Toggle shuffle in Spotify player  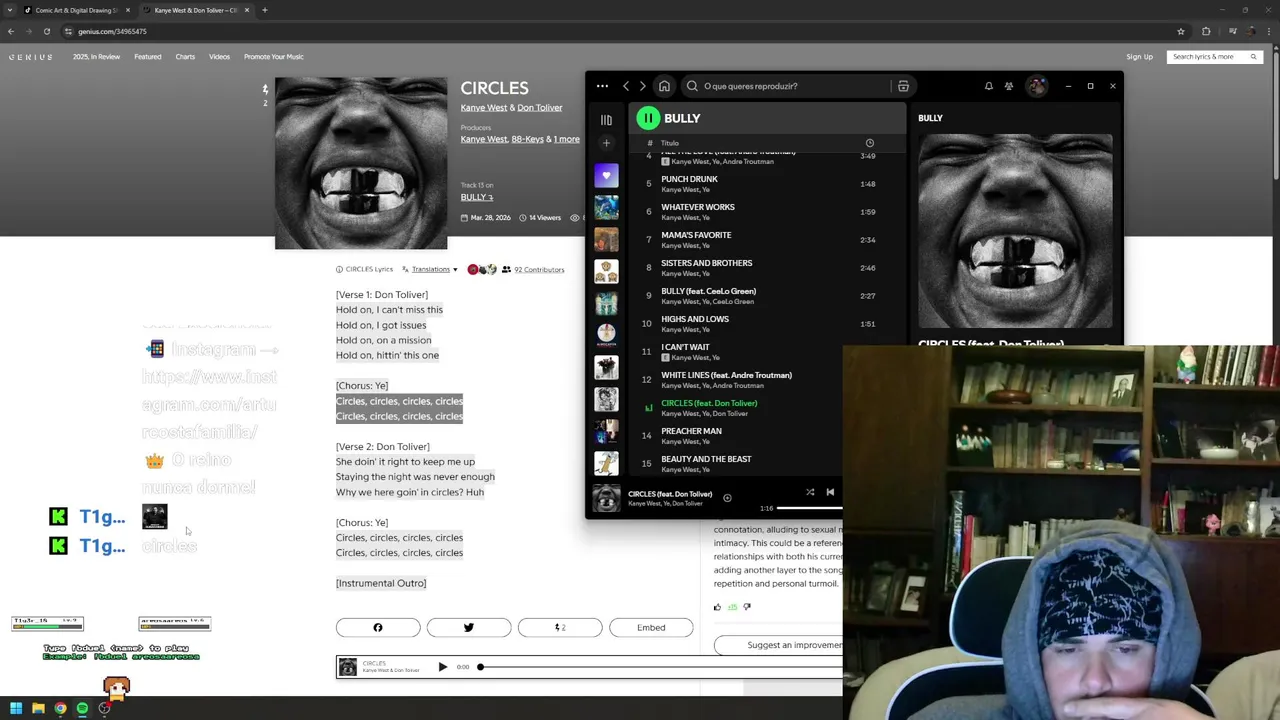click(x=810, y=492)
